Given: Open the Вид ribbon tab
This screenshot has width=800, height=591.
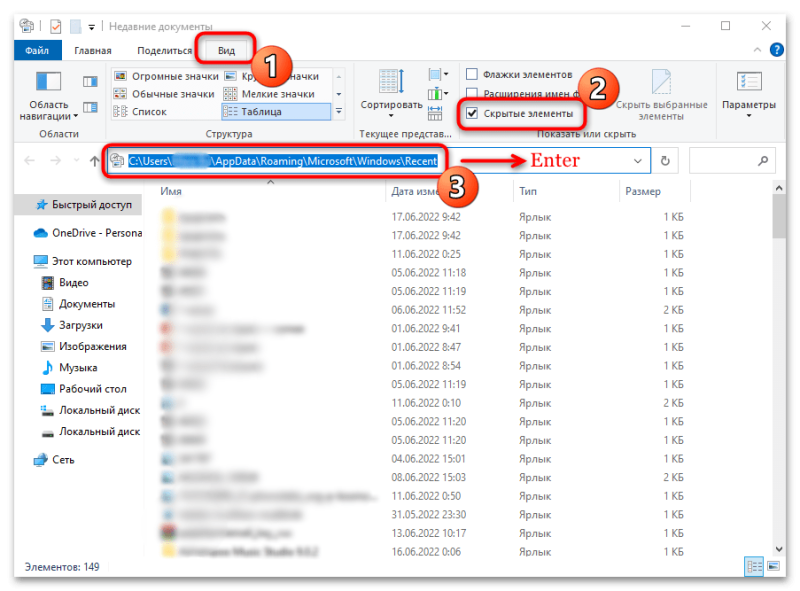Looking at the screenshot, I should [x=226, y=51].
